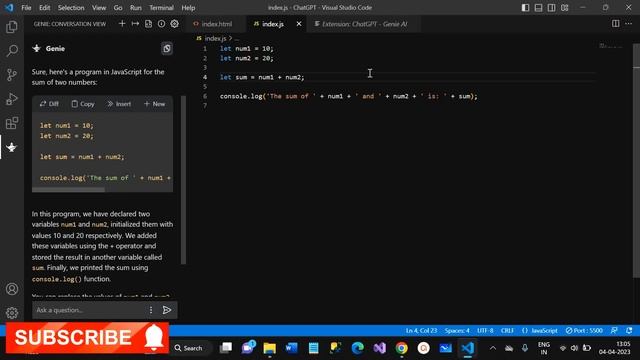The height and width of the screenshot is (360, 640).
Task: Open Run and Debug view
Action: (12, 99)
